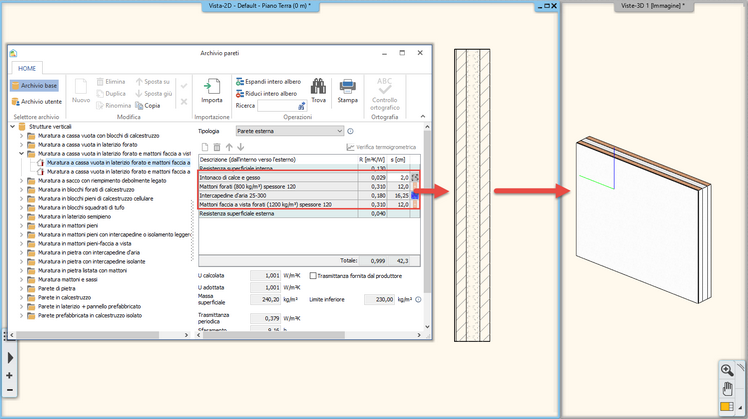Expand Muratura in blocchi forati di calcestruzzo
748x419 pixels.
[x=21, y=190]
